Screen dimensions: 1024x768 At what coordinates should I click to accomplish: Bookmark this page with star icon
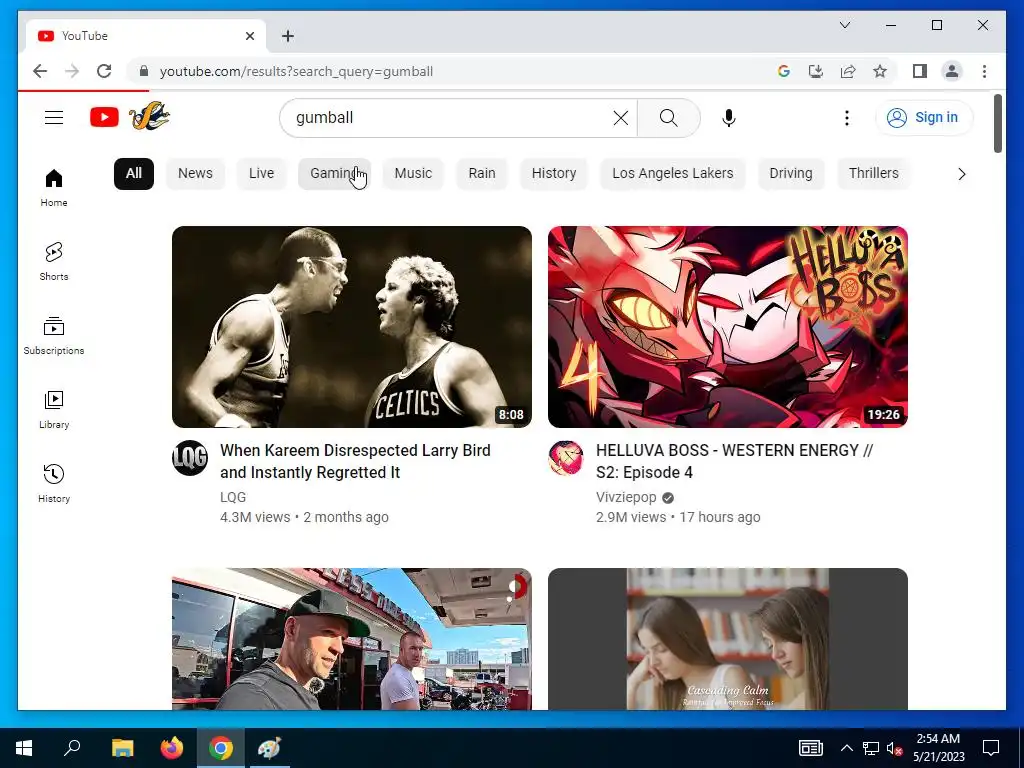click(x=880, y=71)
